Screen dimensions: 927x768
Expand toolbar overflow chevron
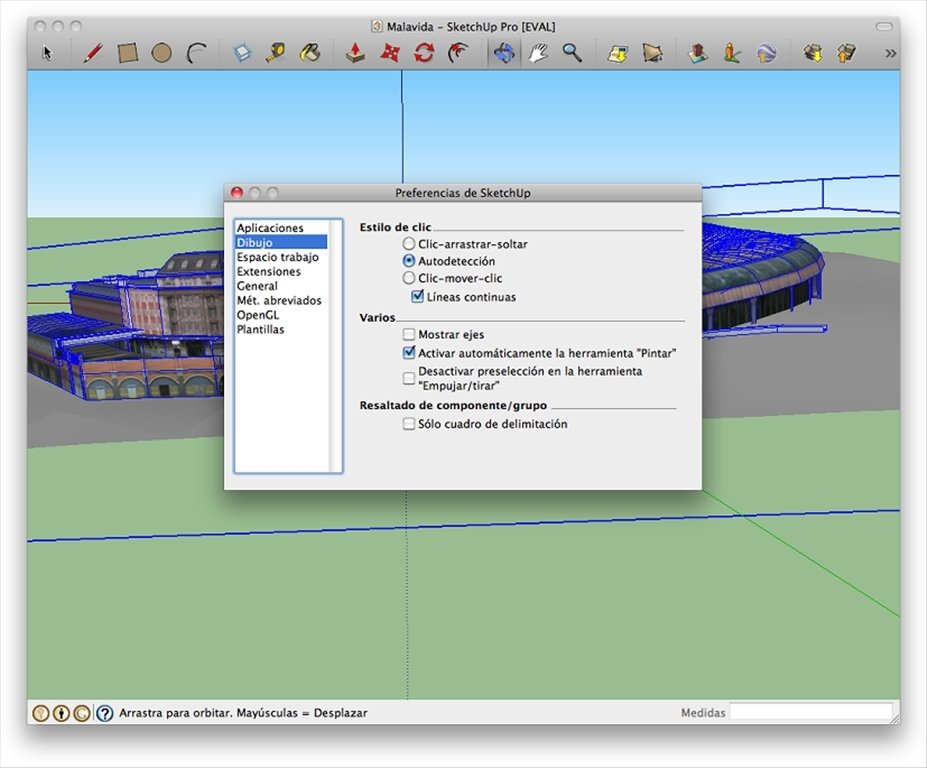click(x=890, y=54)
